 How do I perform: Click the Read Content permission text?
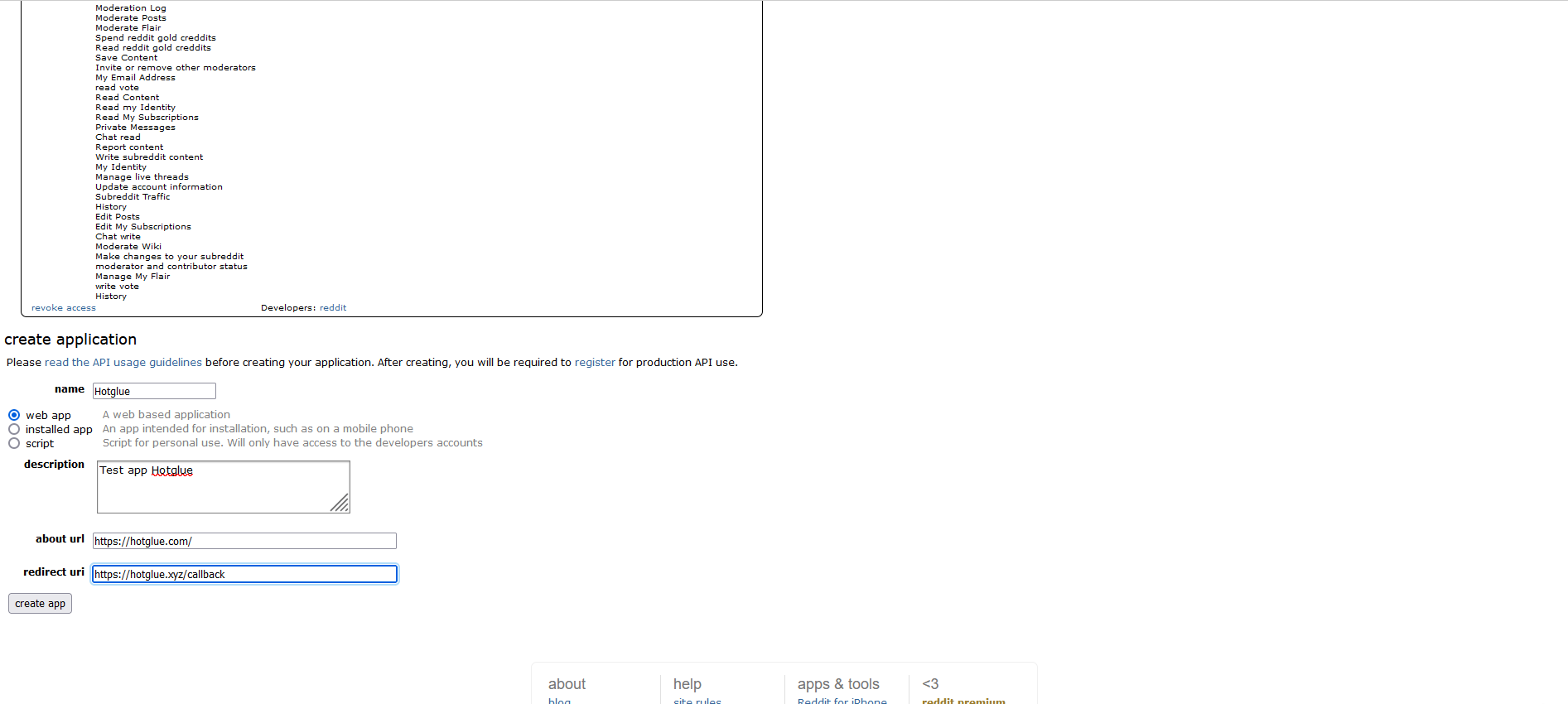[x=127, y=98]
